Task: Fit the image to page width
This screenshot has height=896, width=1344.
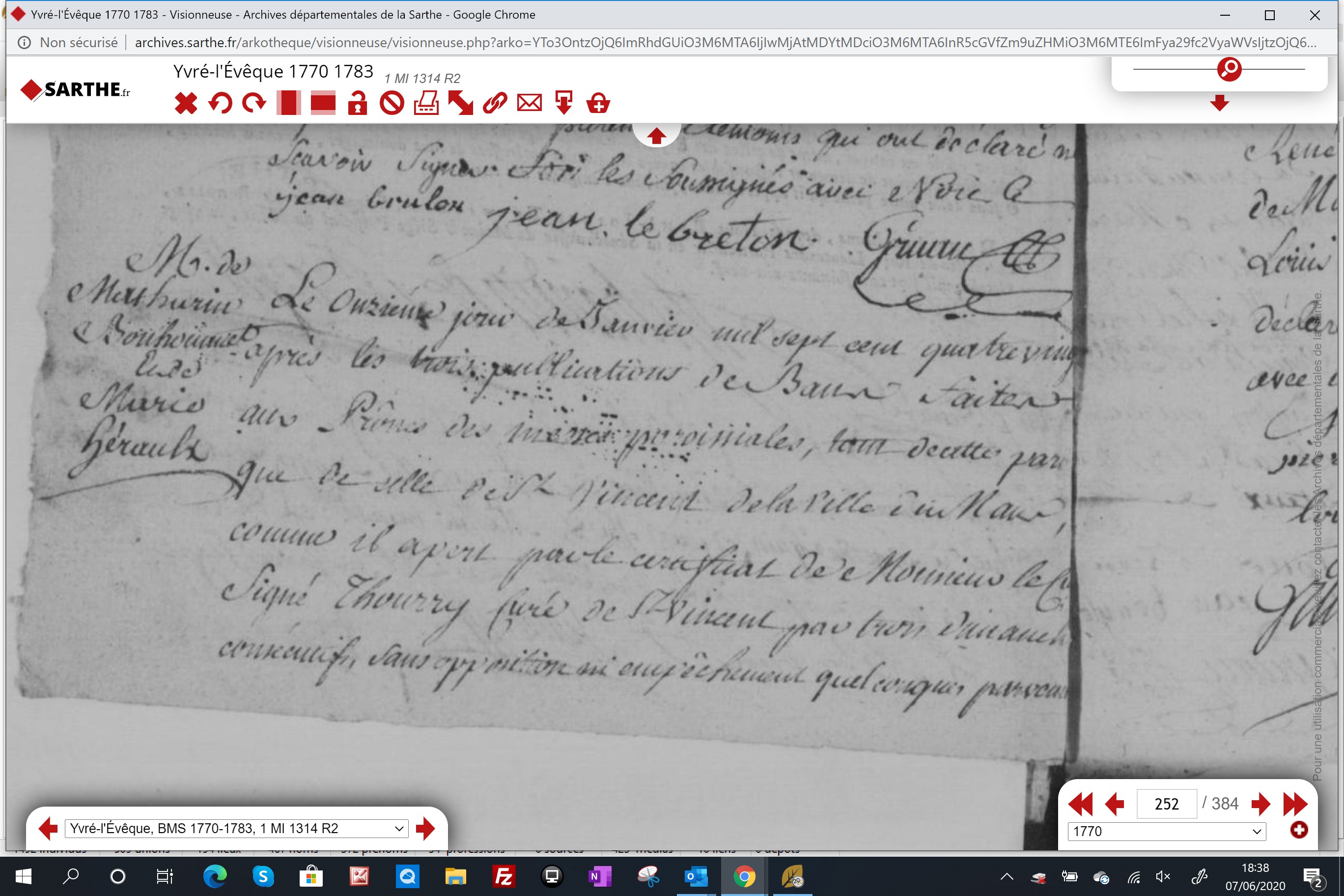Action: [x=323, y=104]
